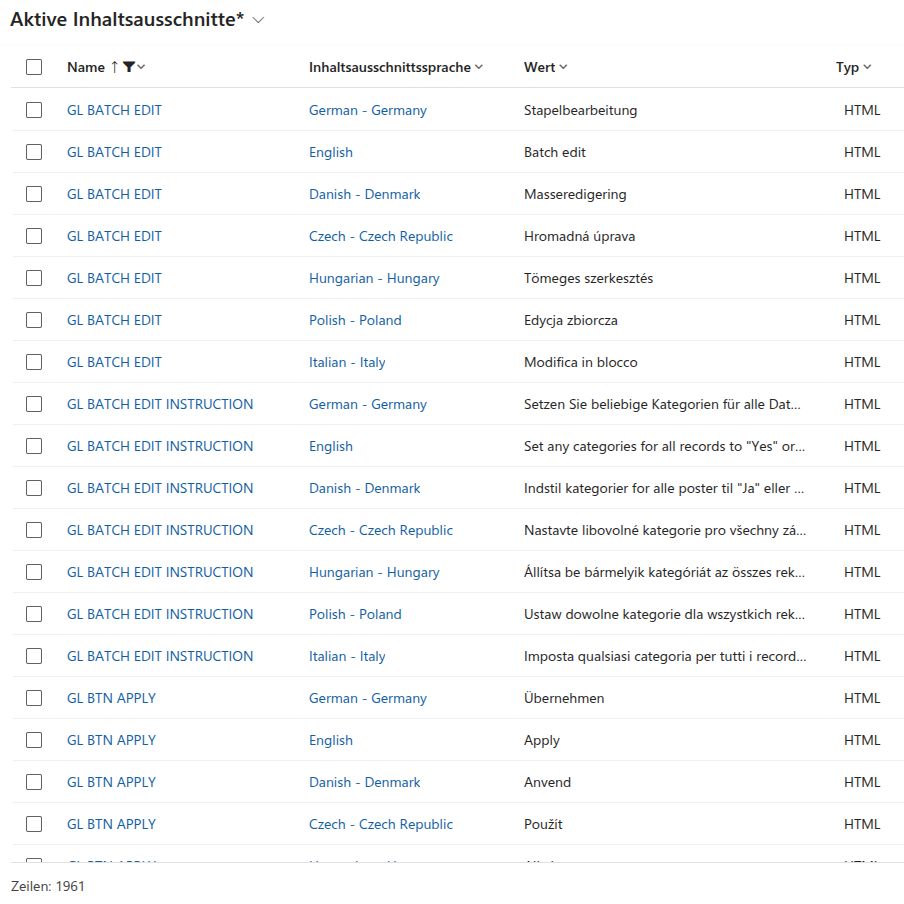The height and width of the screenshot is (904, 904).
Task: Check the checkbox for the Danish GL BATCH EDIT INSTRUCTION row
Action: pyautogui.click(x=34, y=488)
